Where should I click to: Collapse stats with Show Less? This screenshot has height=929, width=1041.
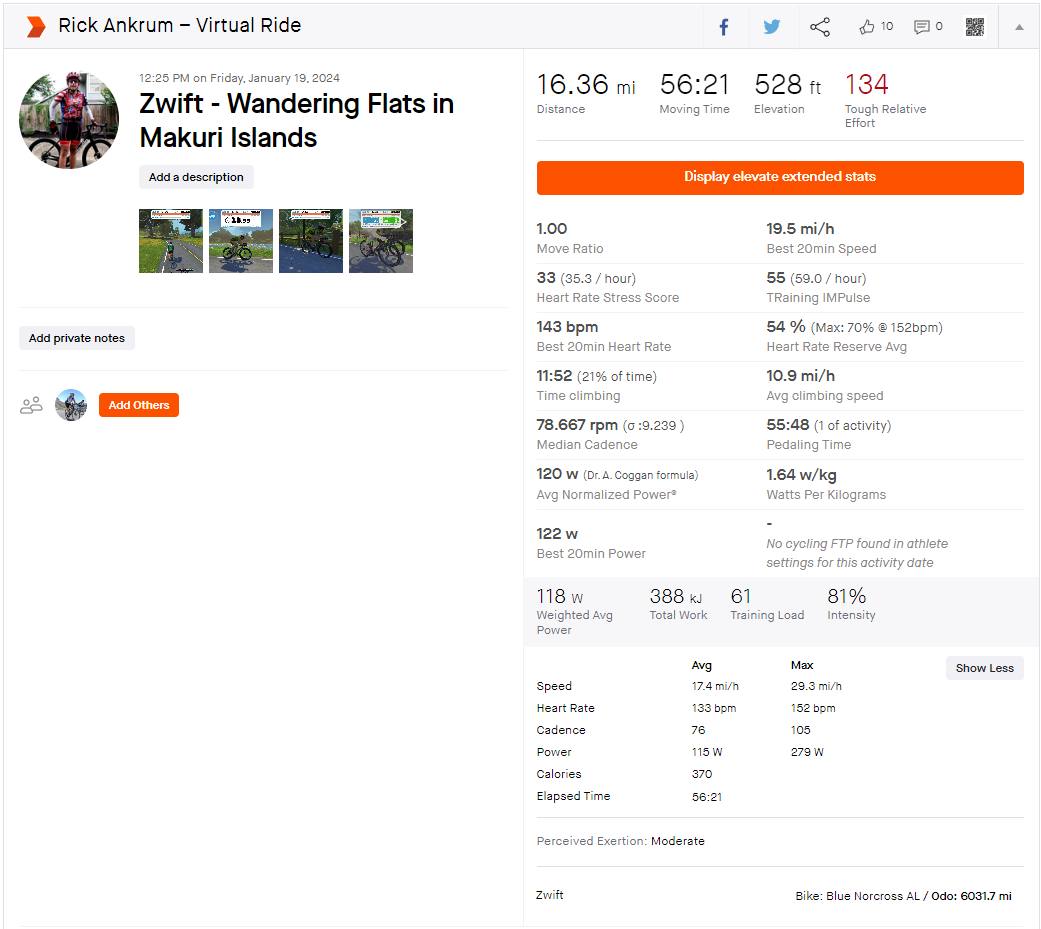click(x=985, y=668)
